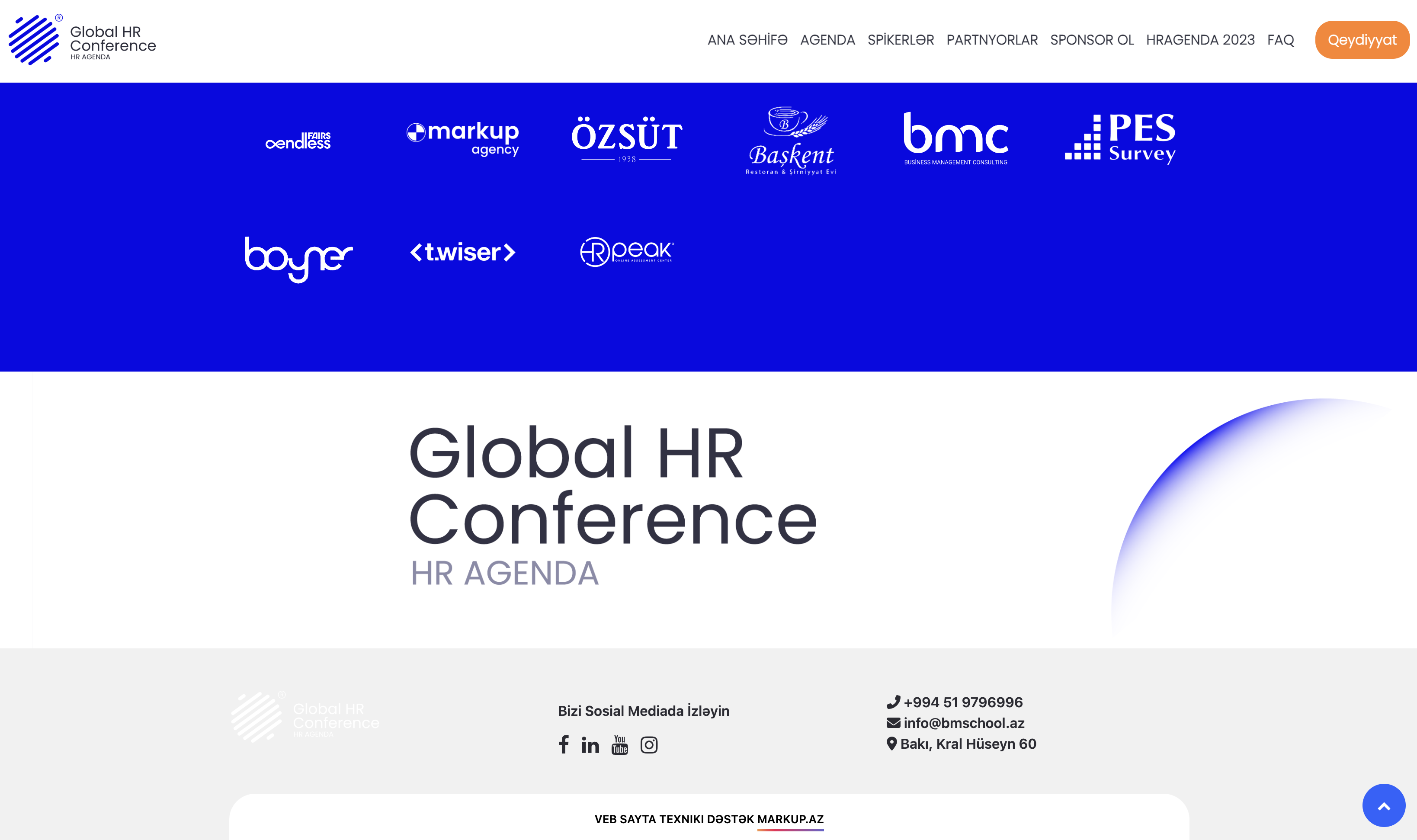Open the Instagram social icon
1417x840 pixels.
pos(648,745)
